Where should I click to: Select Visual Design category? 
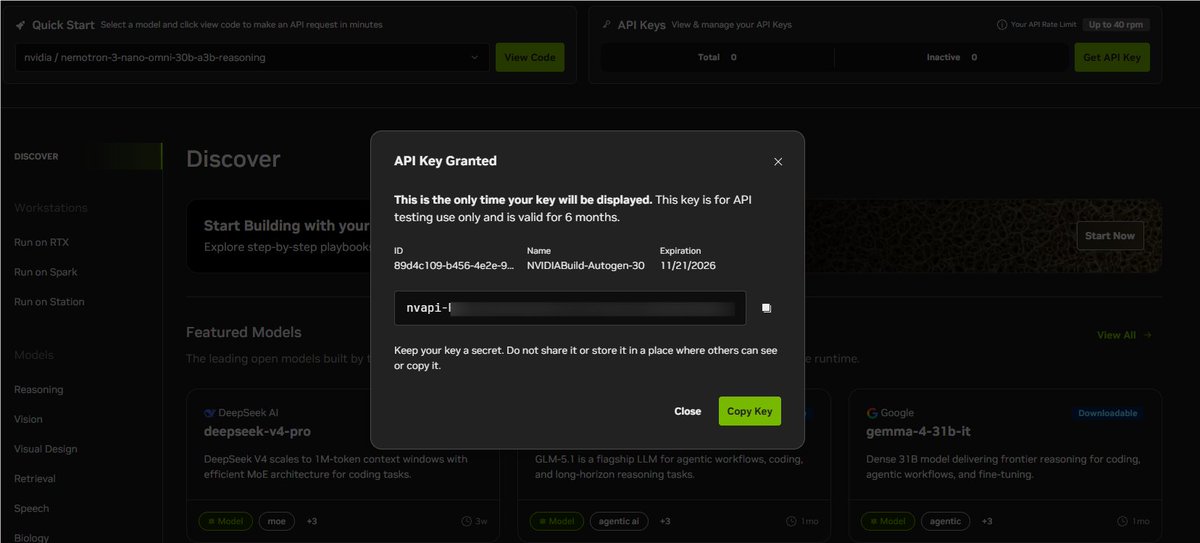[45, 449]
